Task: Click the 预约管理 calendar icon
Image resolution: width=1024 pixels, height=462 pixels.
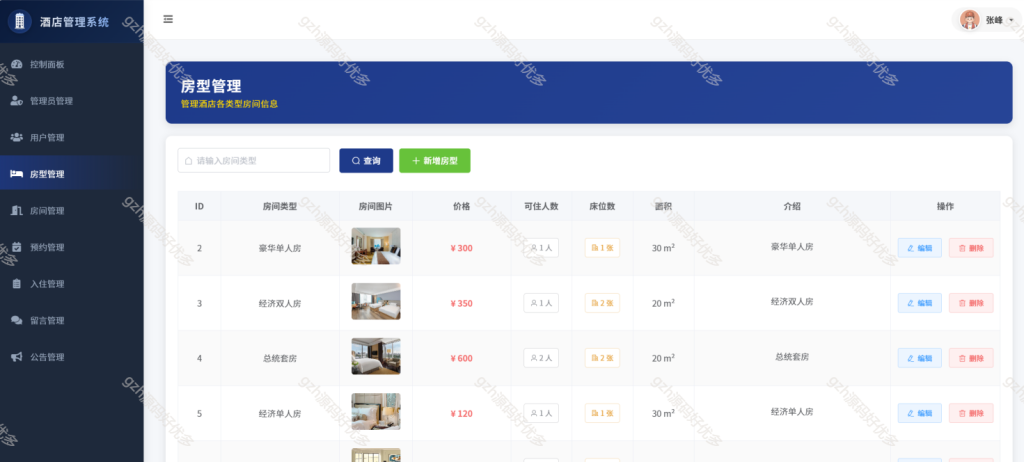Action: [x=17, y=247]
